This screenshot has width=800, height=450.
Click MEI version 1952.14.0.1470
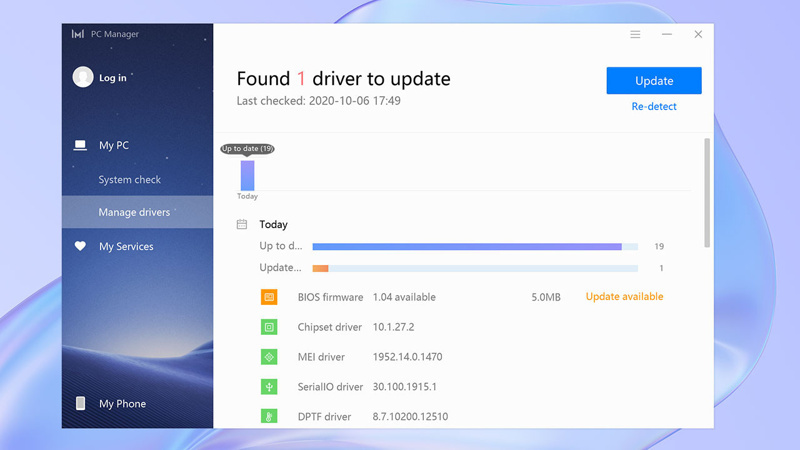[x=407, y=357]
